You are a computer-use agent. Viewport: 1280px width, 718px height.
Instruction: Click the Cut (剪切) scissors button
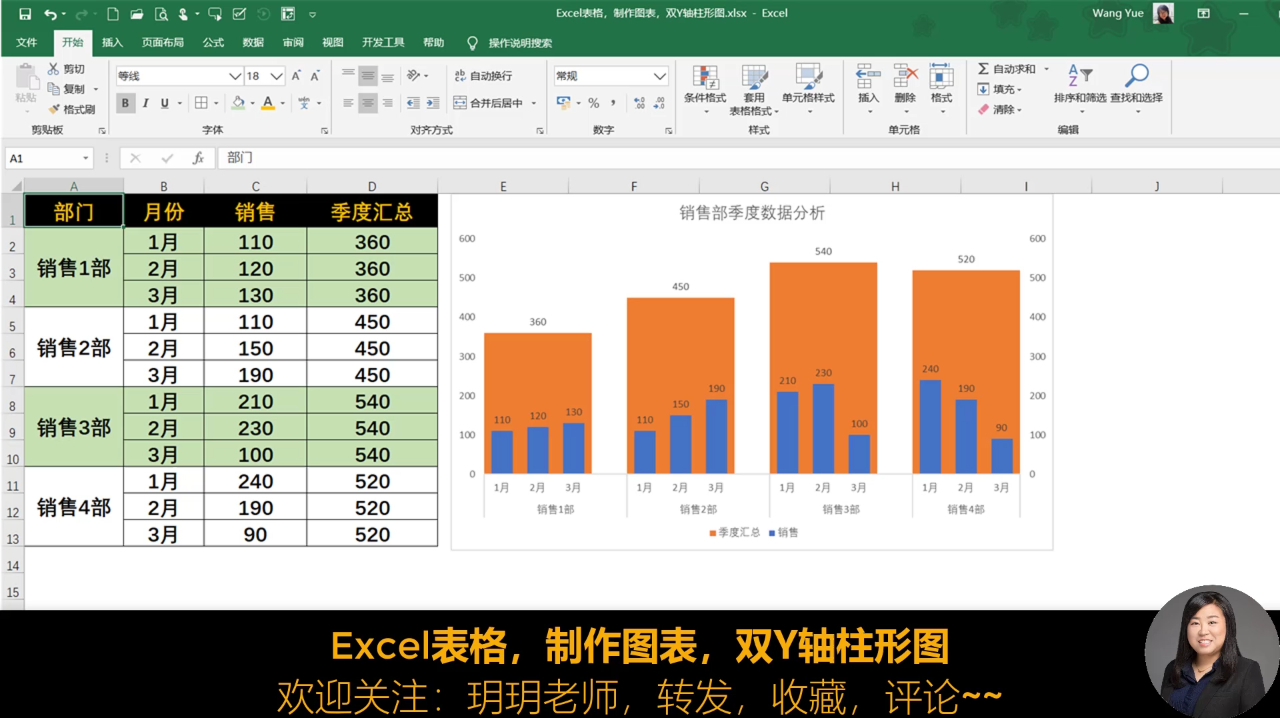pos(67,69)
